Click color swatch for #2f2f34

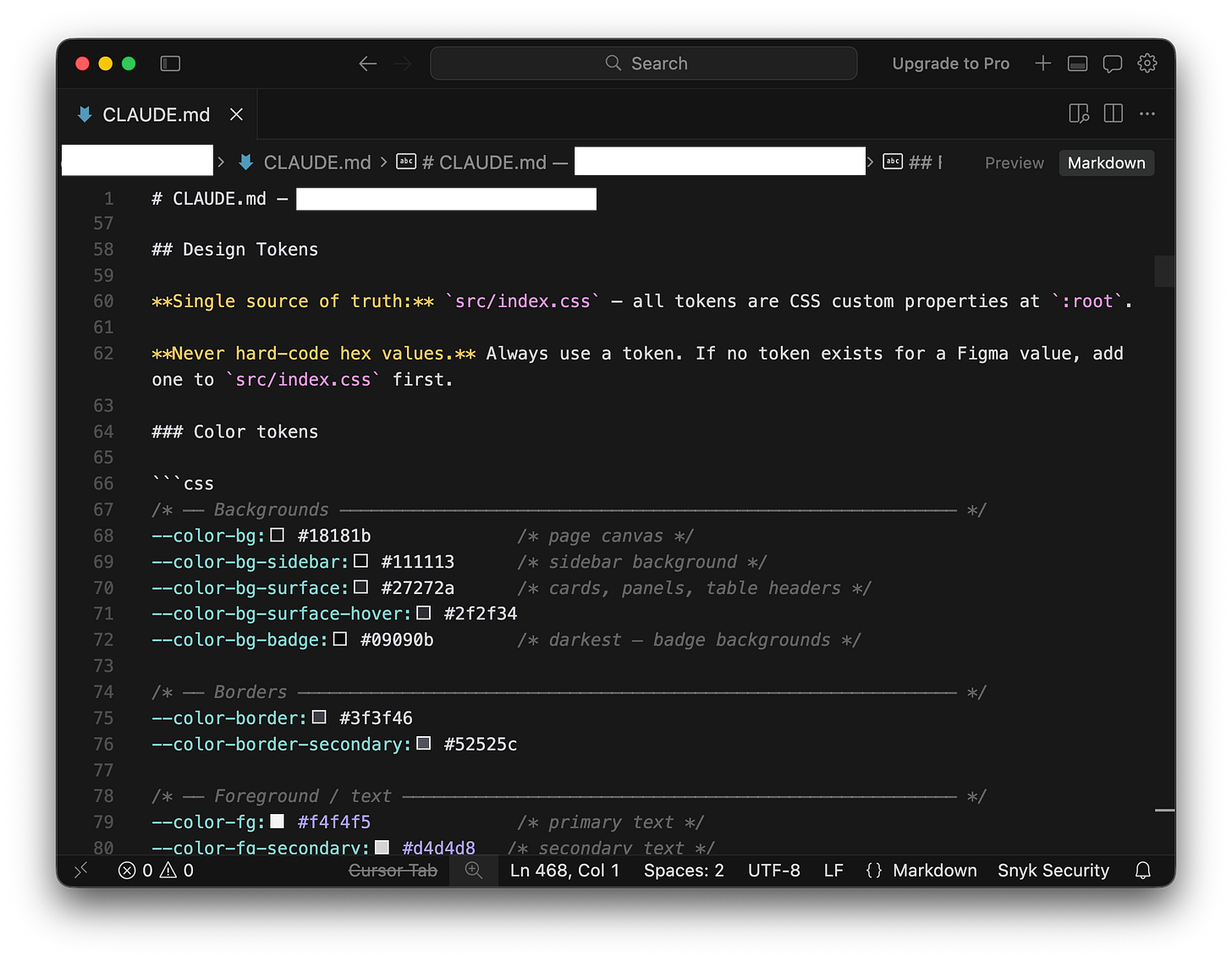(x=423, y=613)
